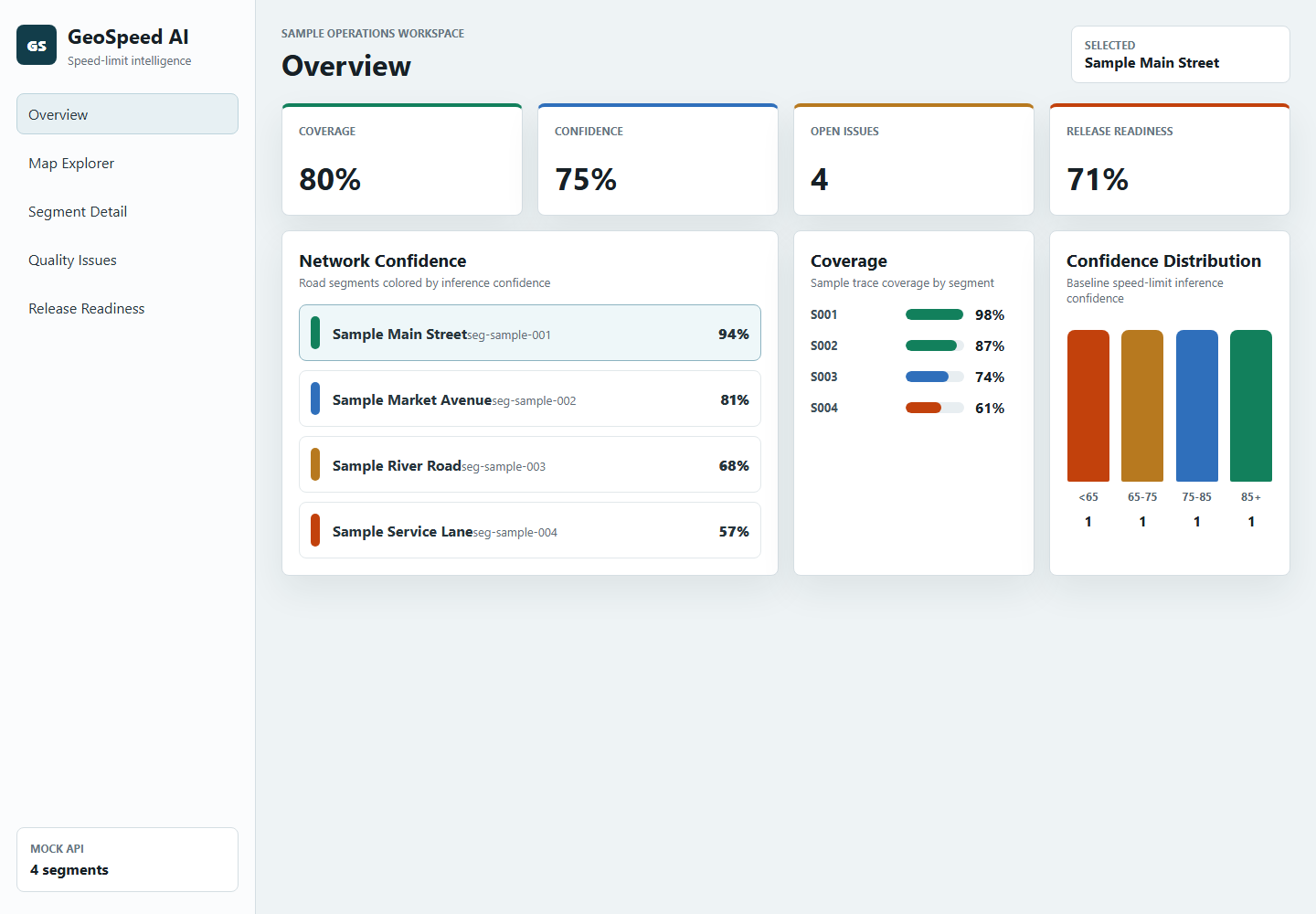Click the green 85+ distribution bar
This screenshot has width=1316, height=914.
point(1251,406)
